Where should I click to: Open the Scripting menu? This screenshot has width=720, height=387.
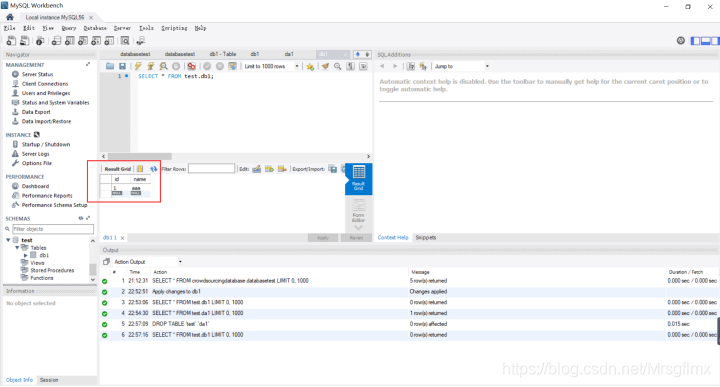pos(174,28)
